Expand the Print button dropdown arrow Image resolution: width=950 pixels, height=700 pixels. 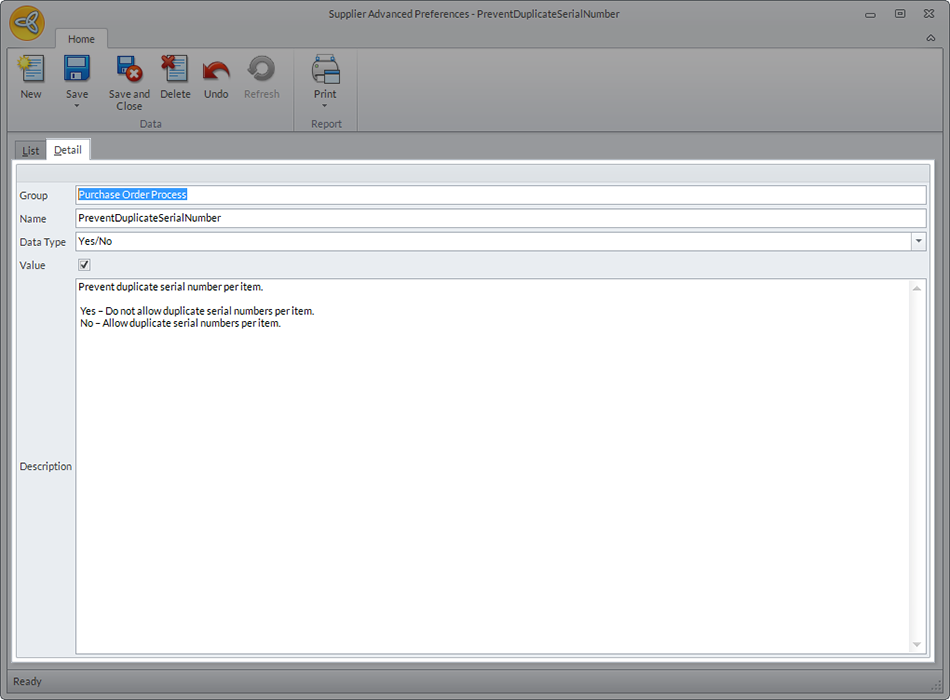click(x=325, y=105)
